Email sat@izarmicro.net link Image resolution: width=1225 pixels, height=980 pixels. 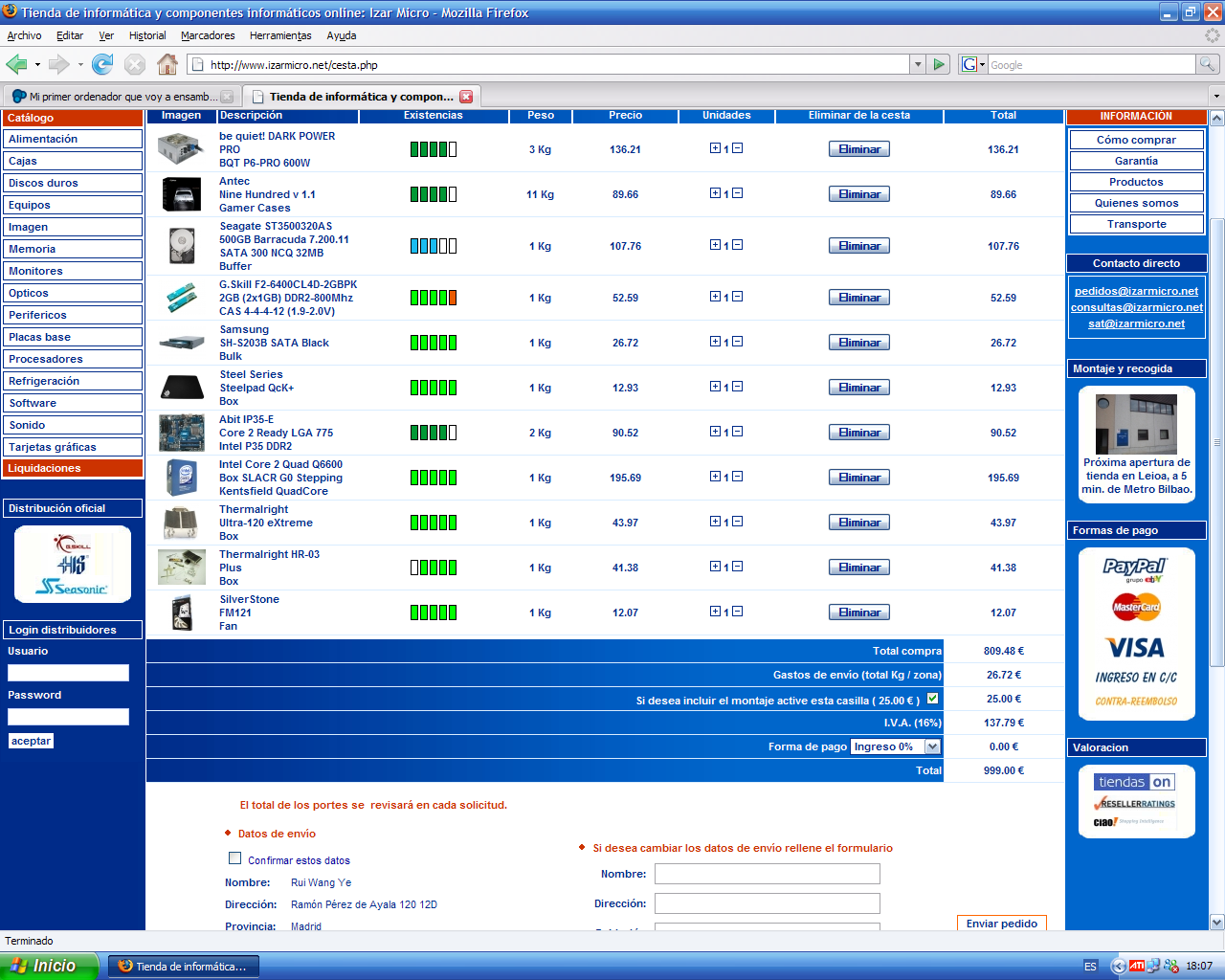[x=1136, y=323]
